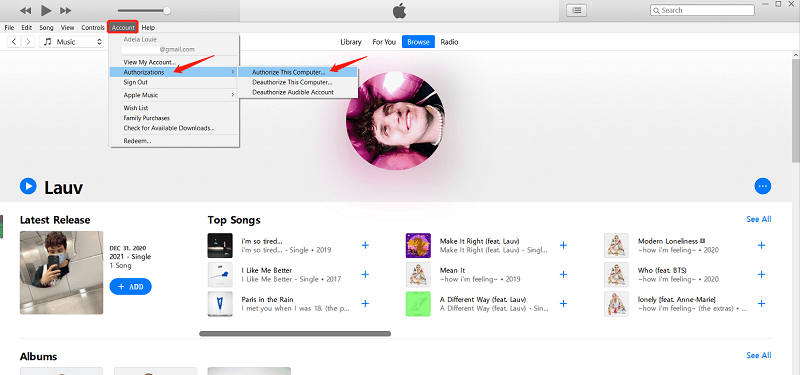Click the Top Songs section heading
This screenshot has height=375, width=800.
pos(234,220)
